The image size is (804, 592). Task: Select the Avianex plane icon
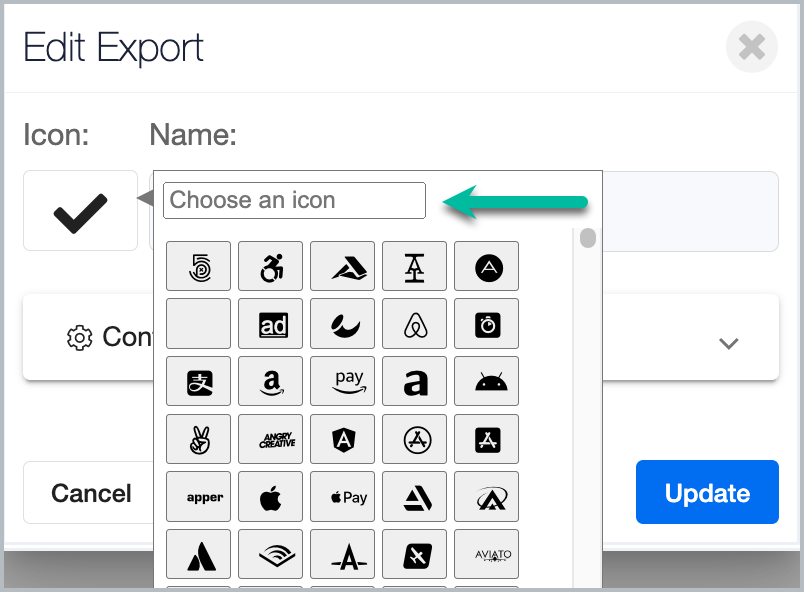click(414, 554)
